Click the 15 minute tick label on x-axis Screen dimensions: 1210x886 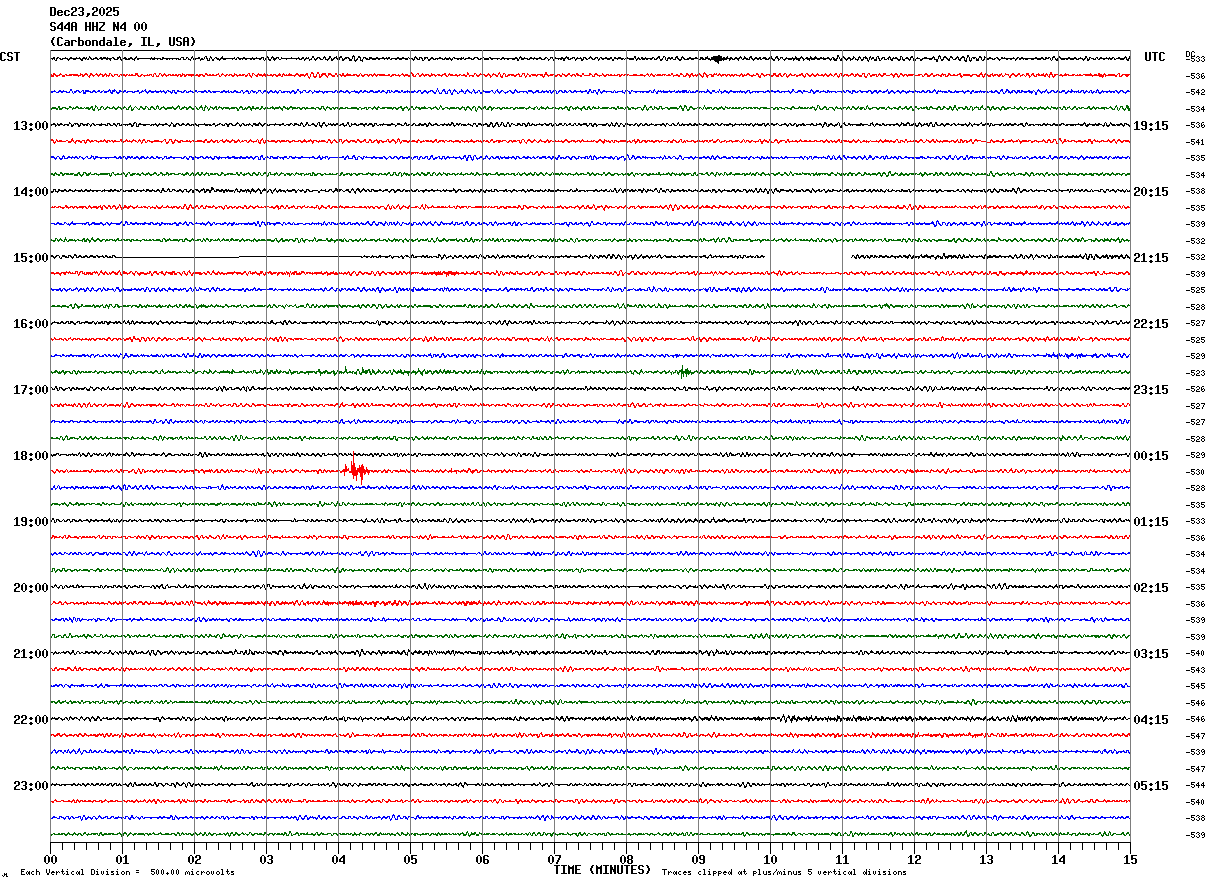1129,859
